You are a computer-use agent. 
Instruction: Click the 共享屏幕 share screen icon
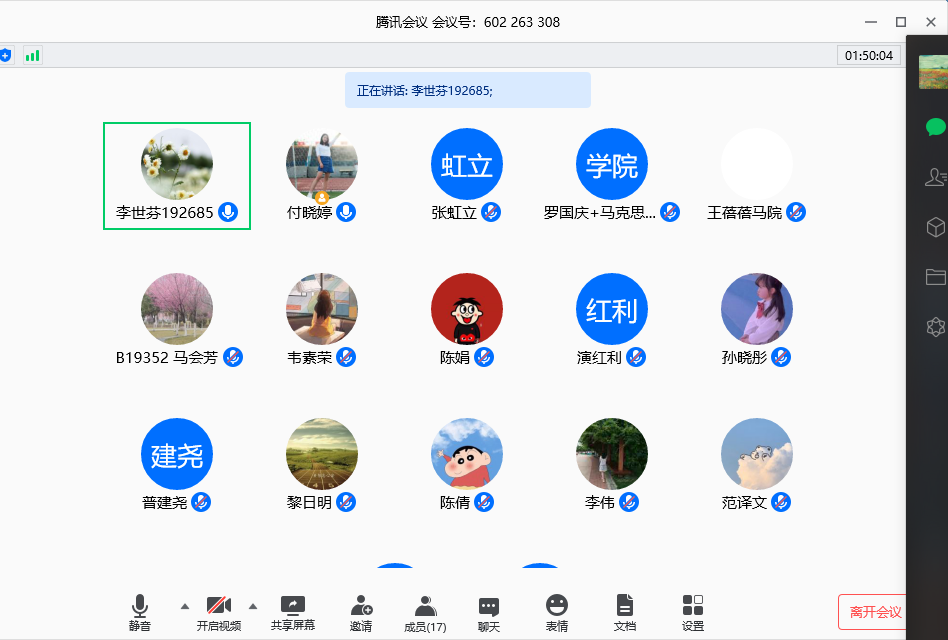tap(293, 605)
